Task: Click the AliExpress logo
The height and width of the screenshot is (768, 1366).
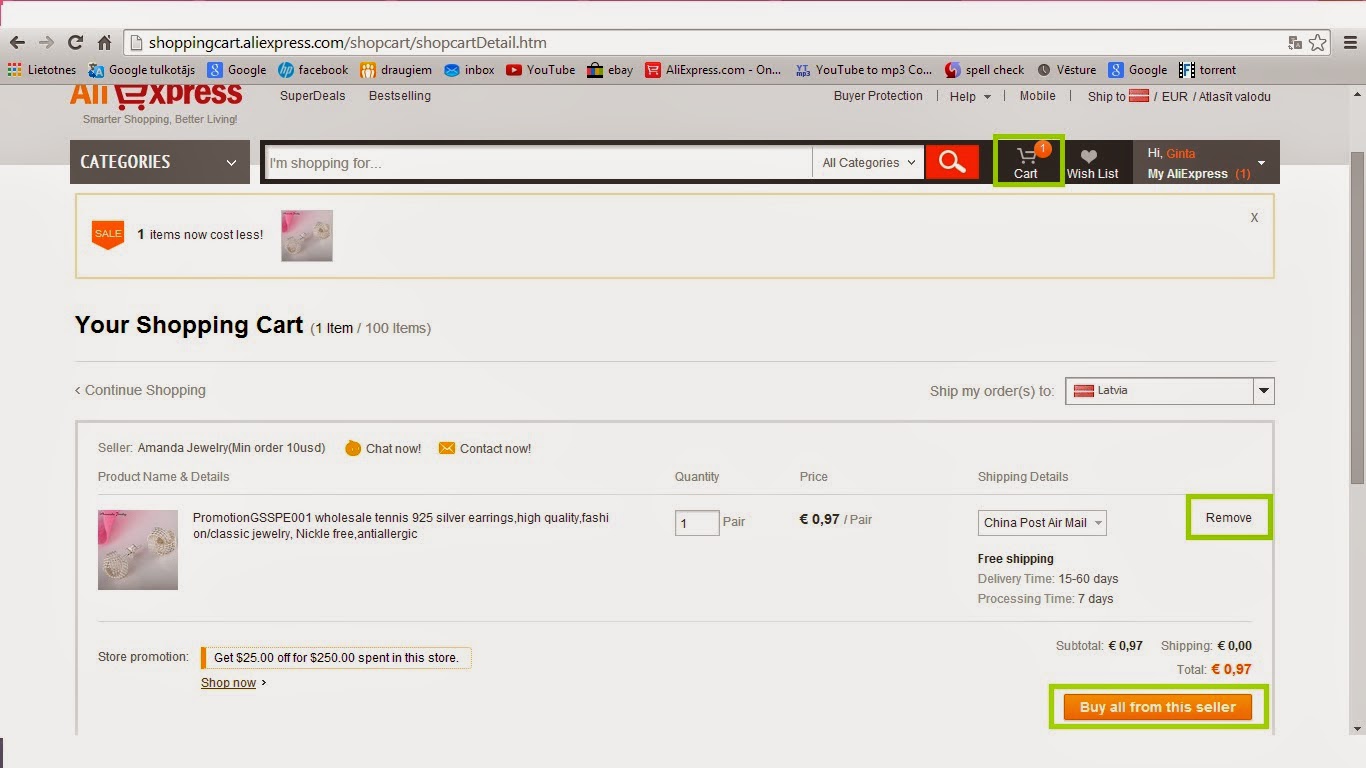Action: click(156, 98)
